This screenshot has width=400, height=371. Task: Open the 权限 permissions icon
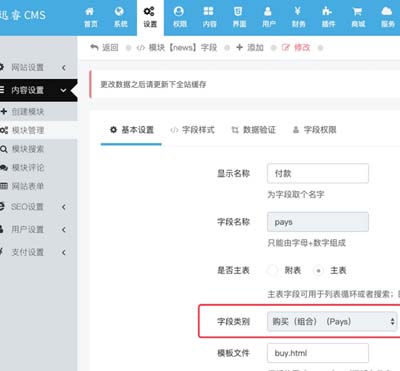pyautogui.click(x=179, y=11)
